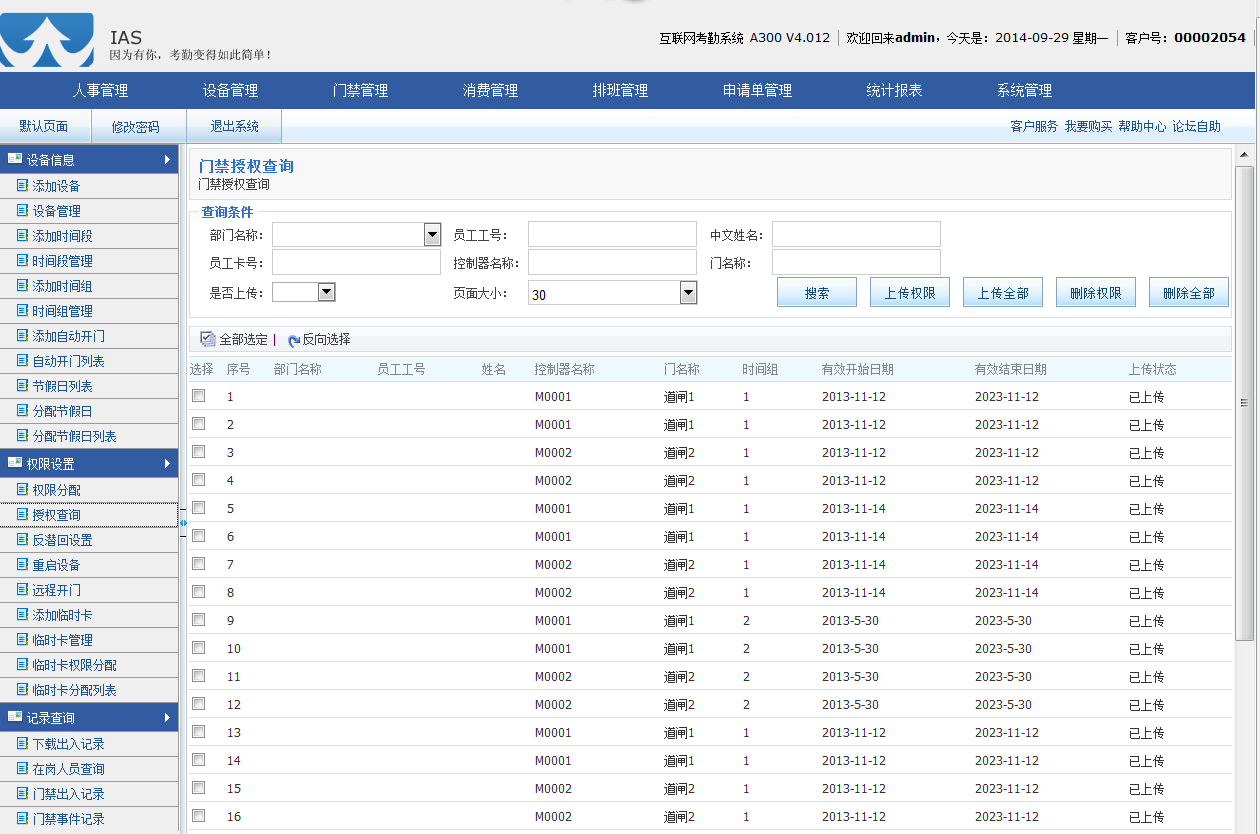
Task: Click the icon beside 添加时间段
Action: click(22, 235)
